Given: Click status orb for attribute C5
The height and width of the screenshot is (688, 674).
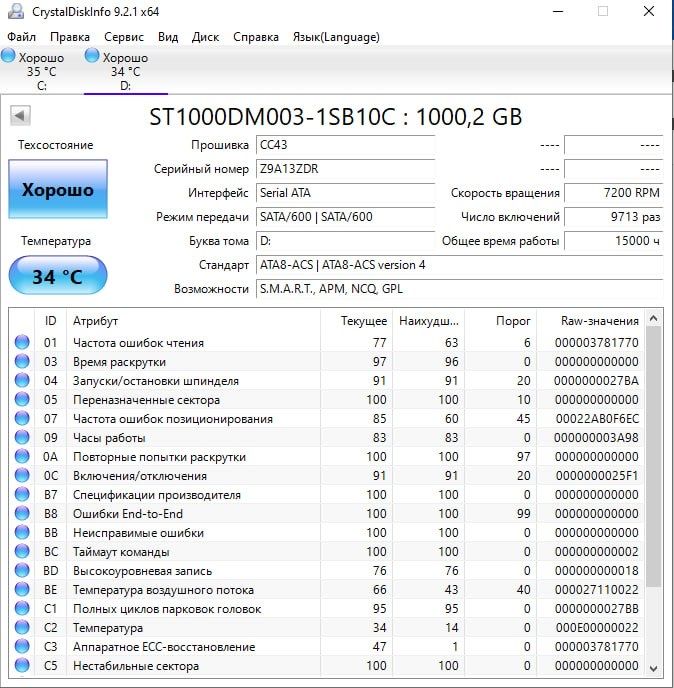Looking at the screenshot, I should pos(22,666).
